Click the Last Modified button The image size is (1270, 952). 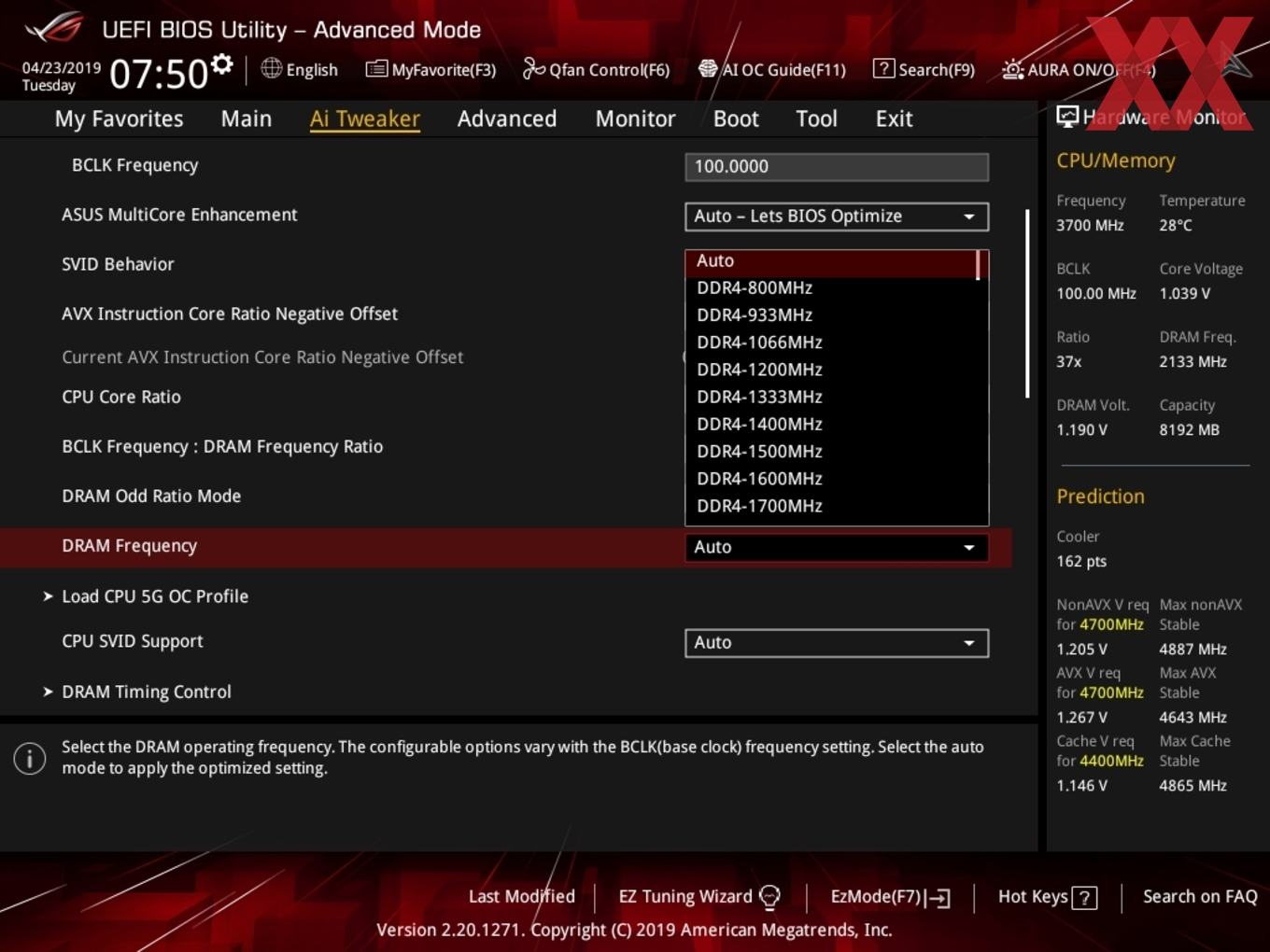pyautogui.click(x=521, y=897)
